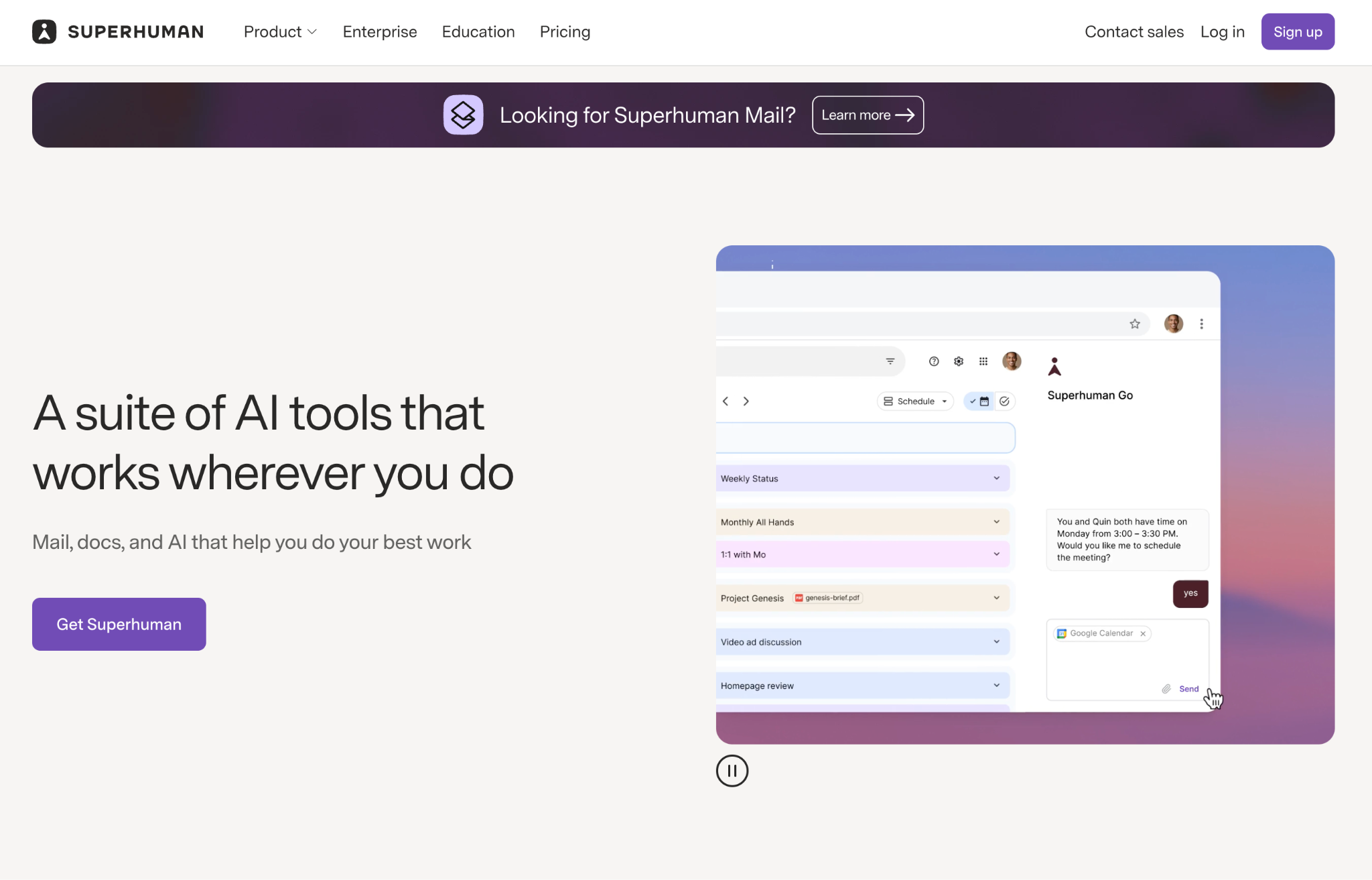This screenshot has width=1372, height=880.
Task: Click Learn more in the banner
Action: coord(868,115)
